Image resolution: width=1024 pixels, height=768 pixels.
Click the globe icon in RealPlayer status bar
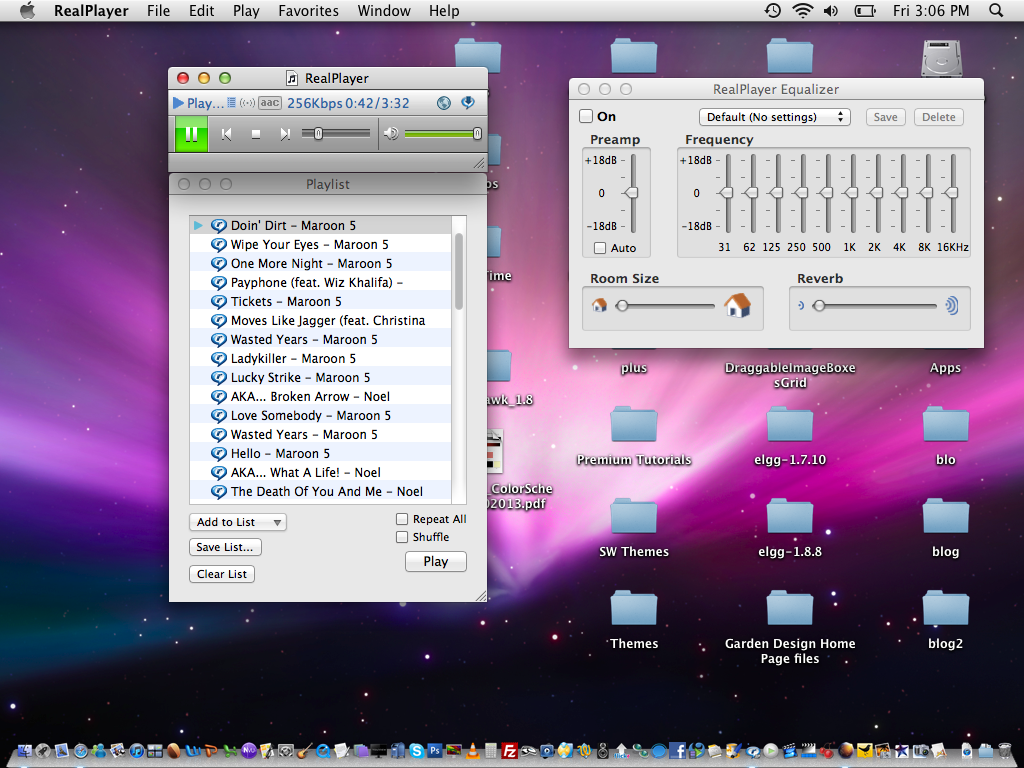pos(443,103)
